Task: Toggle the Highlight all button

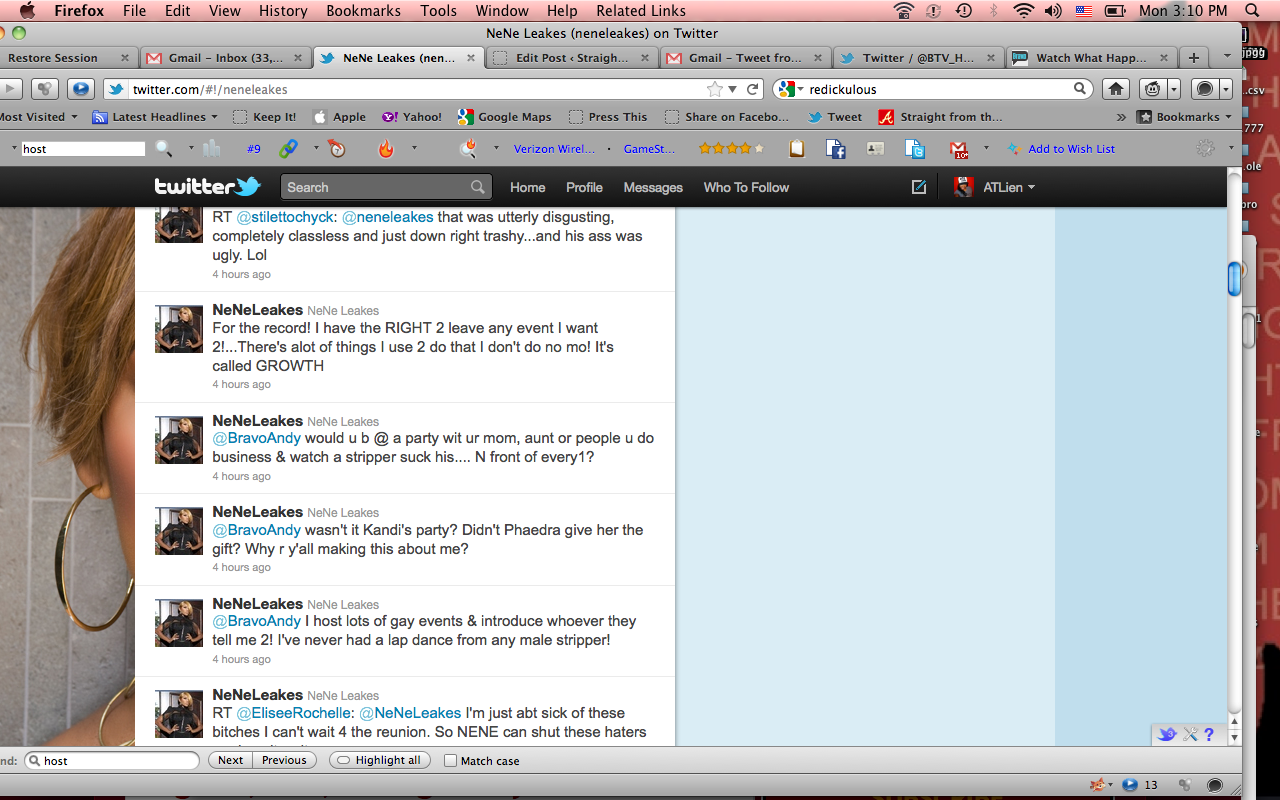Action: 379,761
